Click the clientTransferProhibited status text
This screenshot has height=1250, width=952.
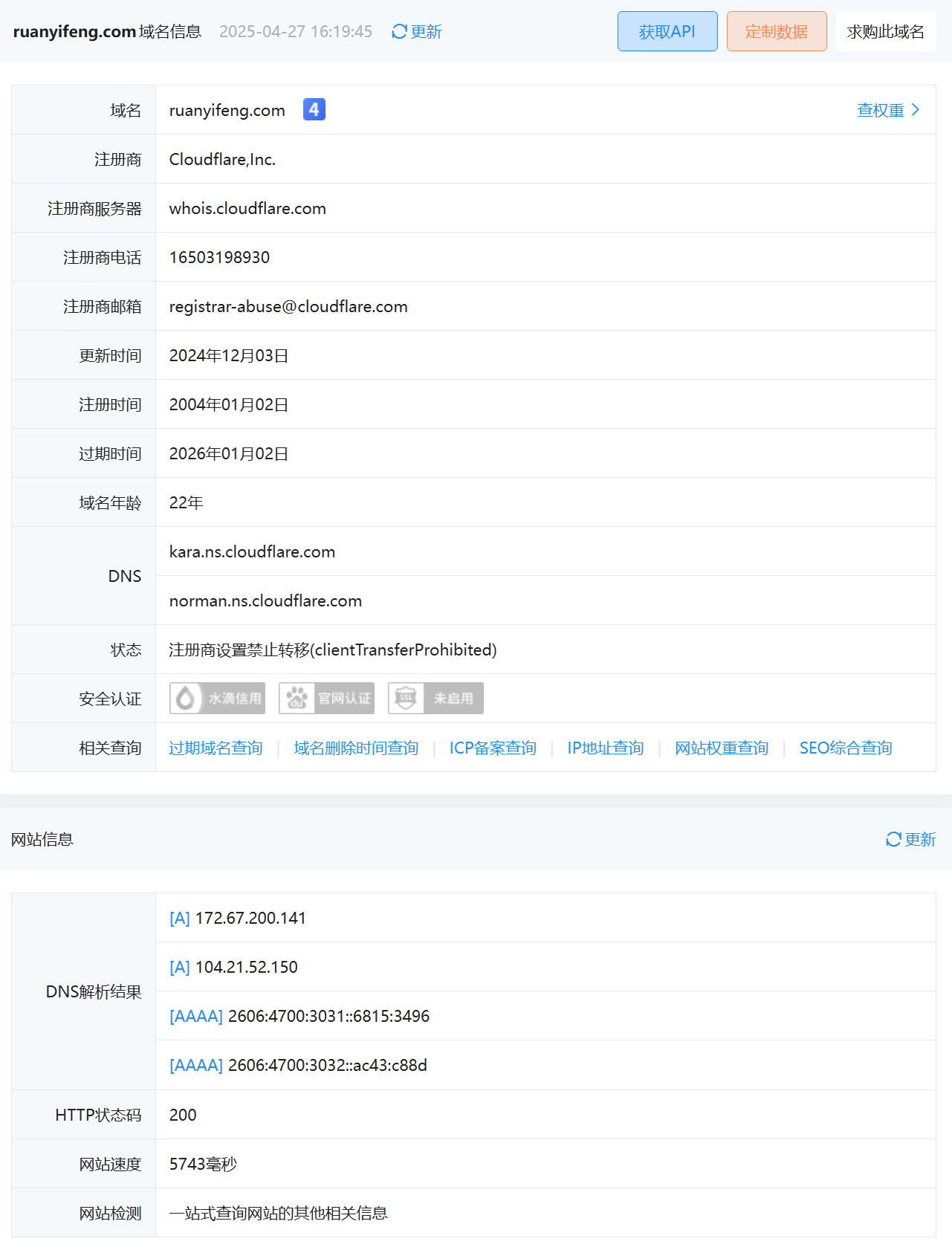click(333, 650)
